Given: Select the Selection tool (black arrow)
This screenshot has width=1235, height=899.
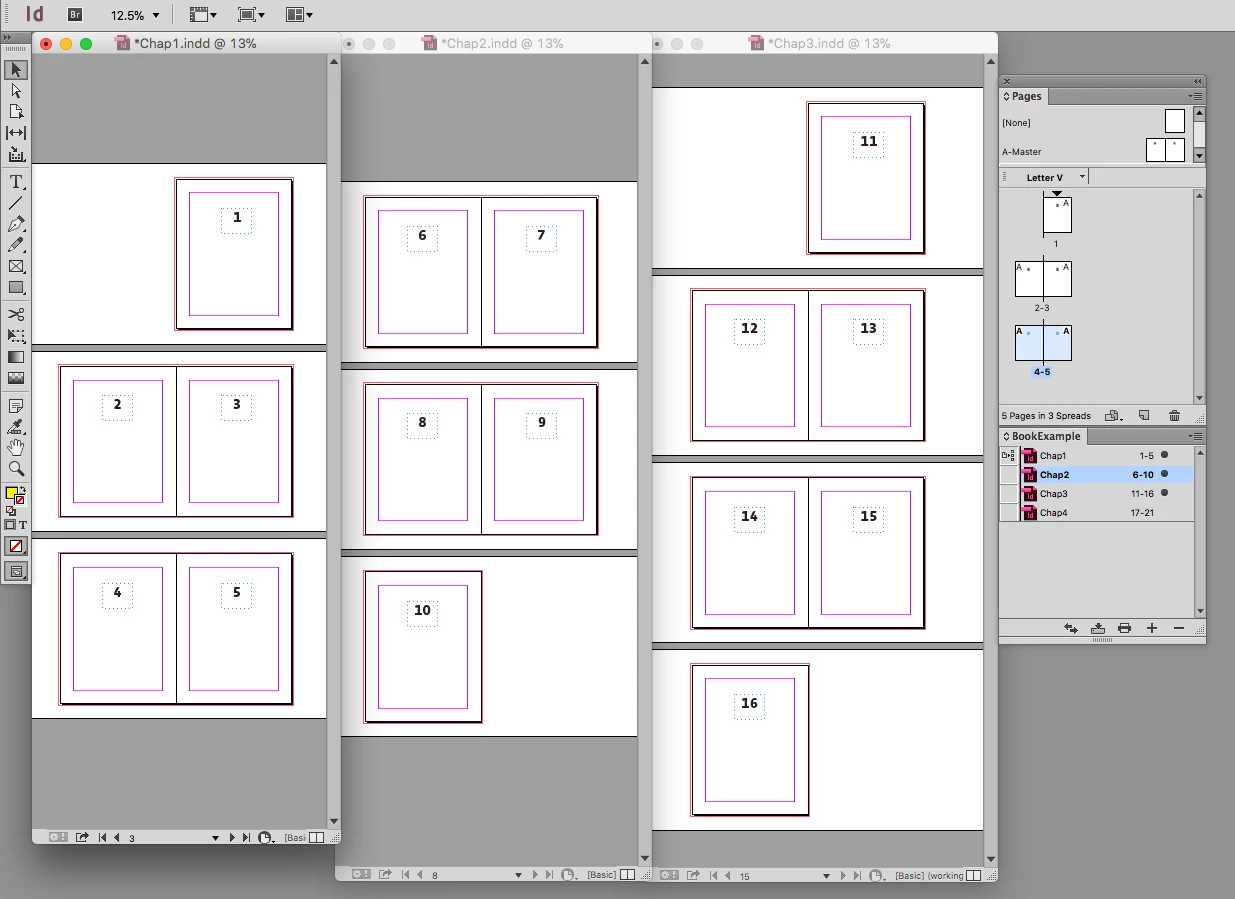Looking at the screenshot, I should pyautogui.click(x=16, y=70).
